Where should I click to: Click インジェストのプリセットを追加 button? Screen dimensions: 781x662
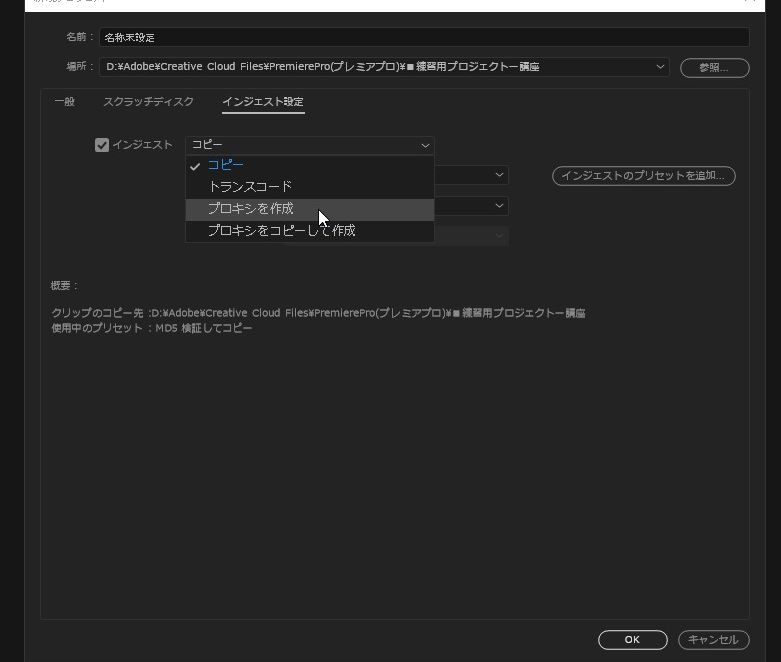click(643, 176)
